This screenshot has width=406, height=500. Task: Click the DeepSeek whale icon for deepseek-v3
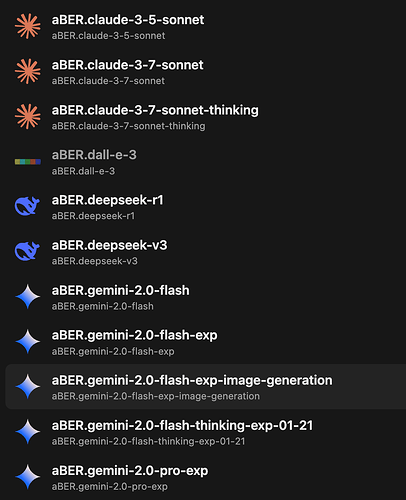click(x=27, y=251)
